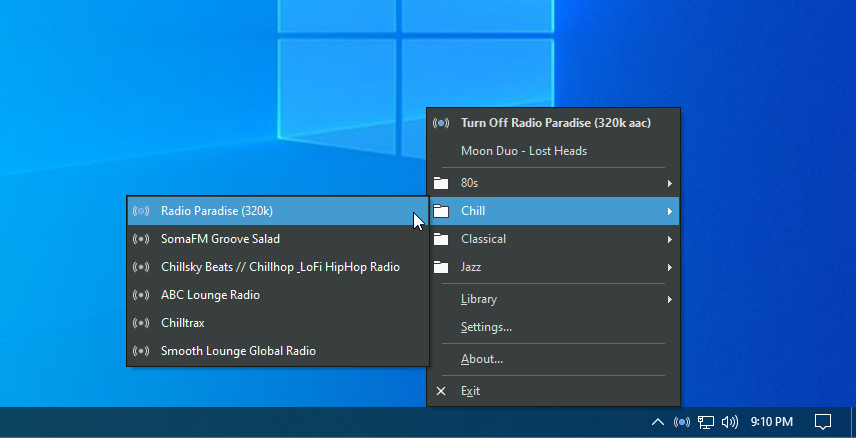
Task: Click the 80s folder icon
Action: pos(441,183)
